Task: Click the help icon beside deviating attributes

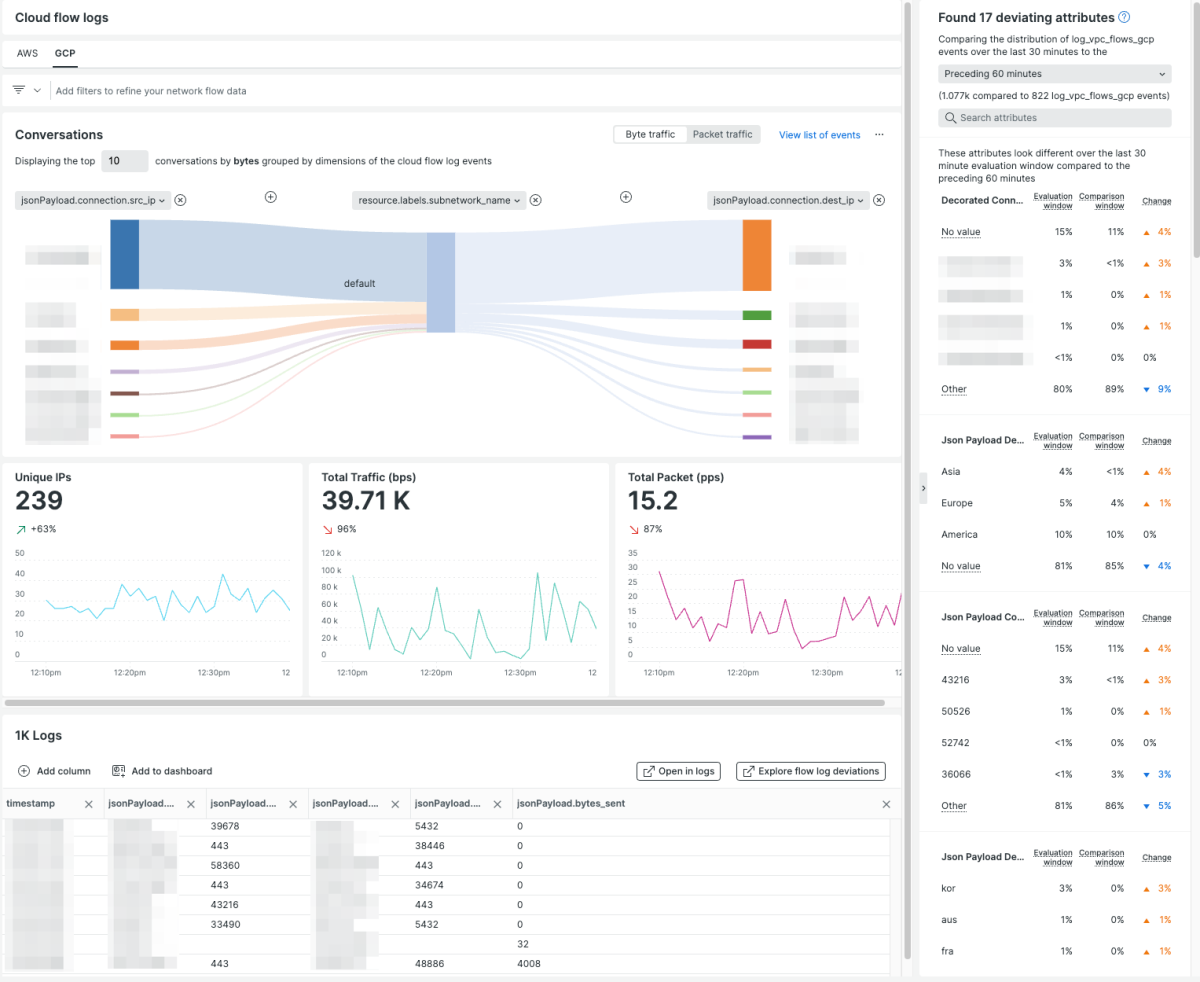Action: click(1124, 17)
